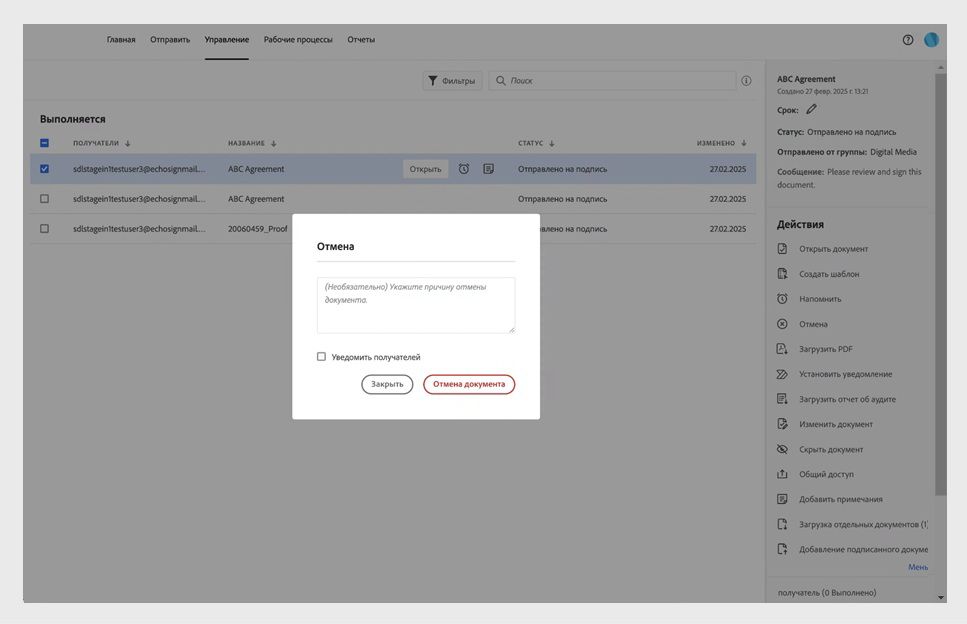Check the Уведомить получателей checkbox
This screenshot has height=624, width=967.
pyautogui.click(x=321, y=357)
